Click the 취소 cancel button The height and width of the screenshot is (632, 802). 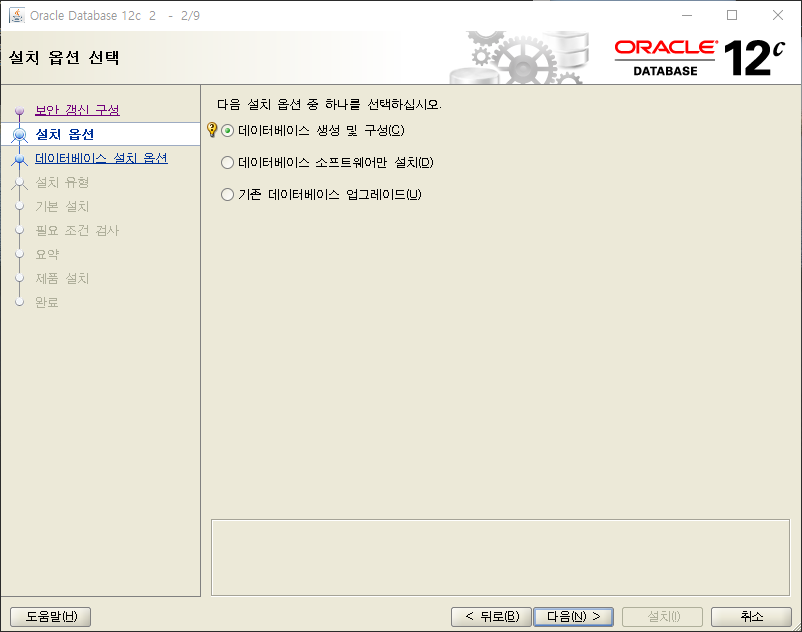[751, 617]
